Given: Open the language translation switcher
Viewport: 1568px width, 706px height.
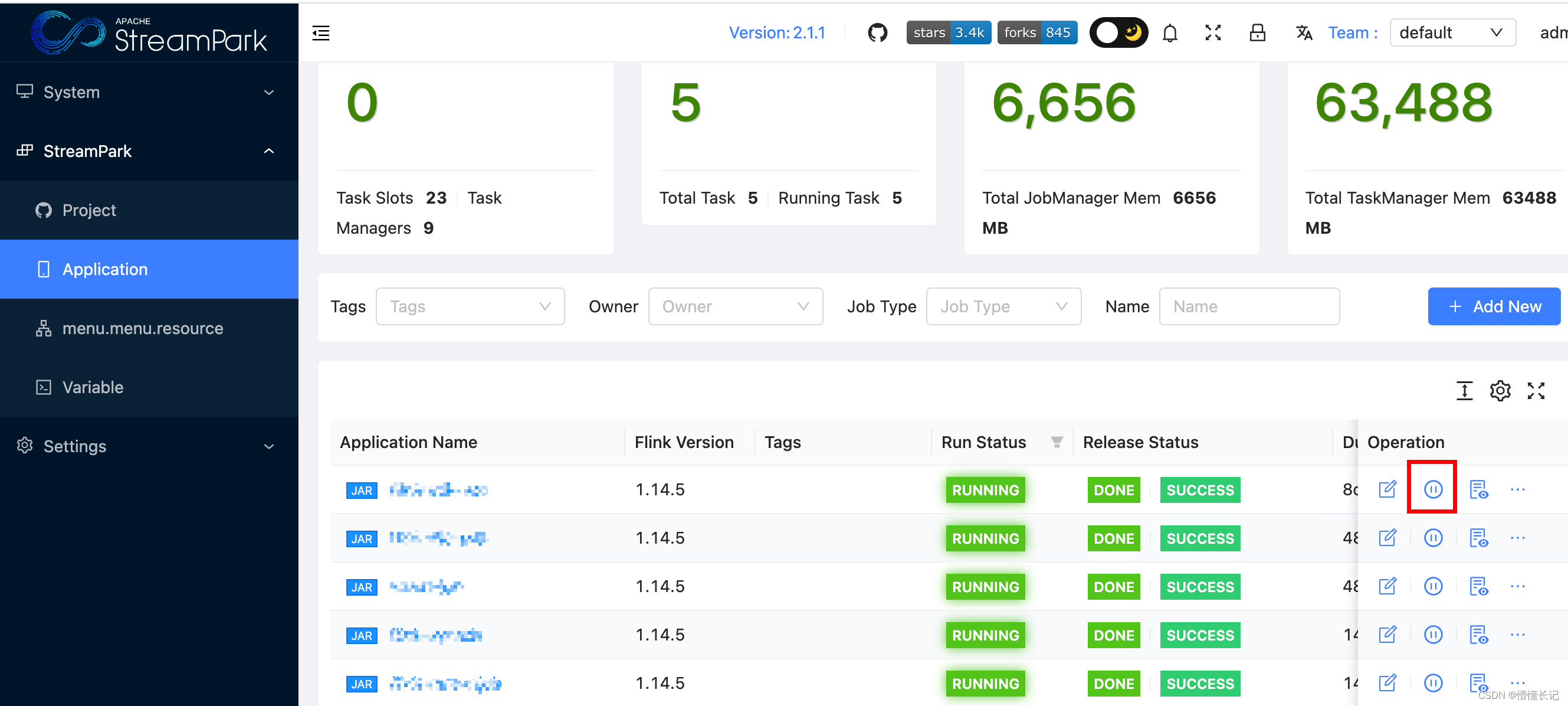Looking at the screenshot, I should [x=1304, y=32].
